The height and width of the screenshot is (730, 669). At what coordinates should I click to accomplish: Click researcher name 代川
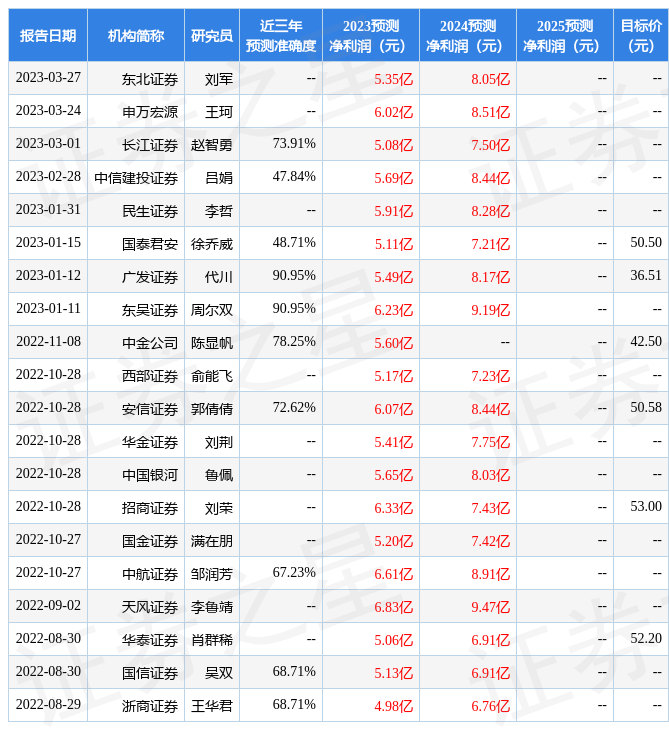point(219,277)
